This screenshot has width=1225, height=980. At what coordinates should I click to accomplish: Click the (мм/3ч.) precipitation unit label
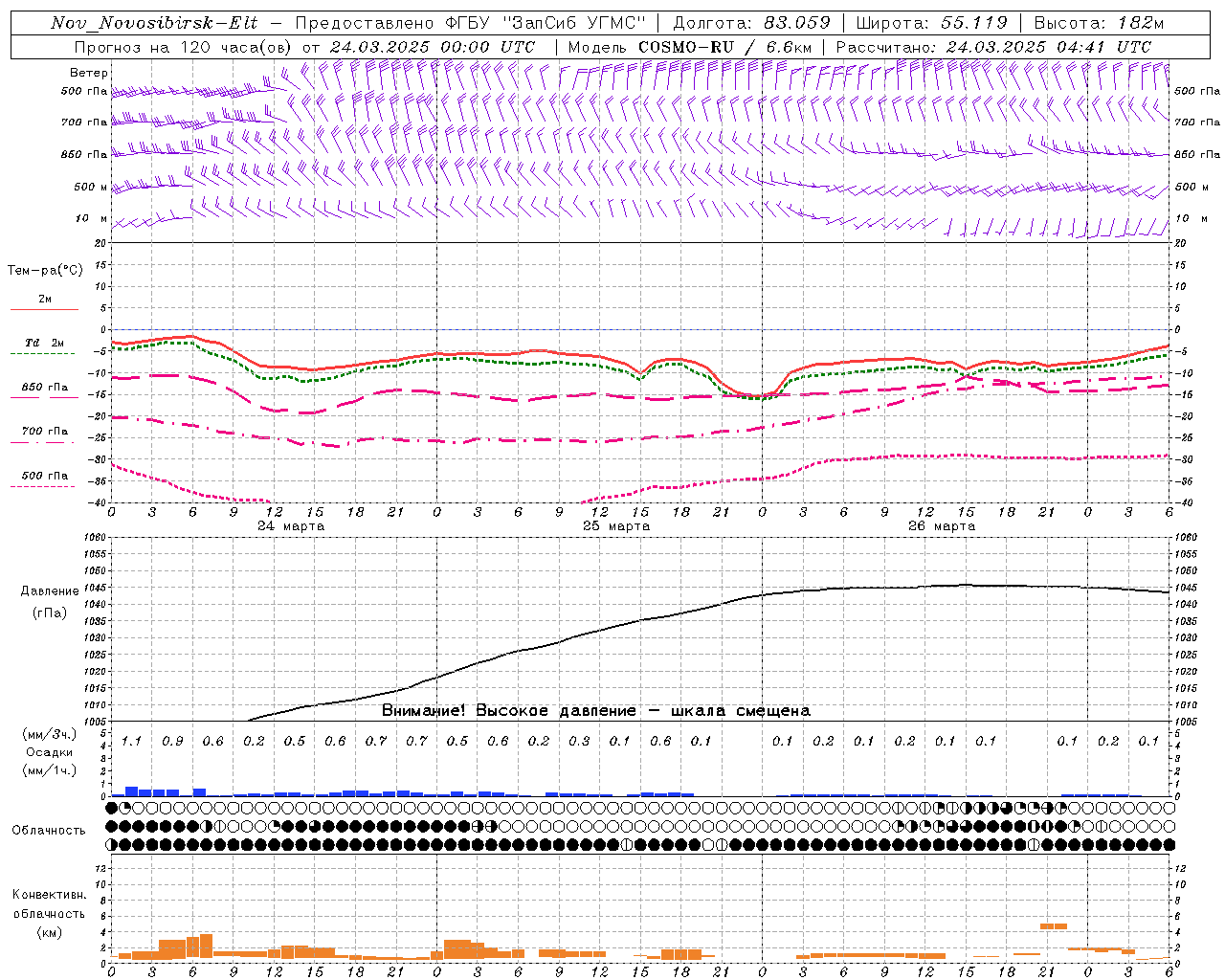point(51,734)
